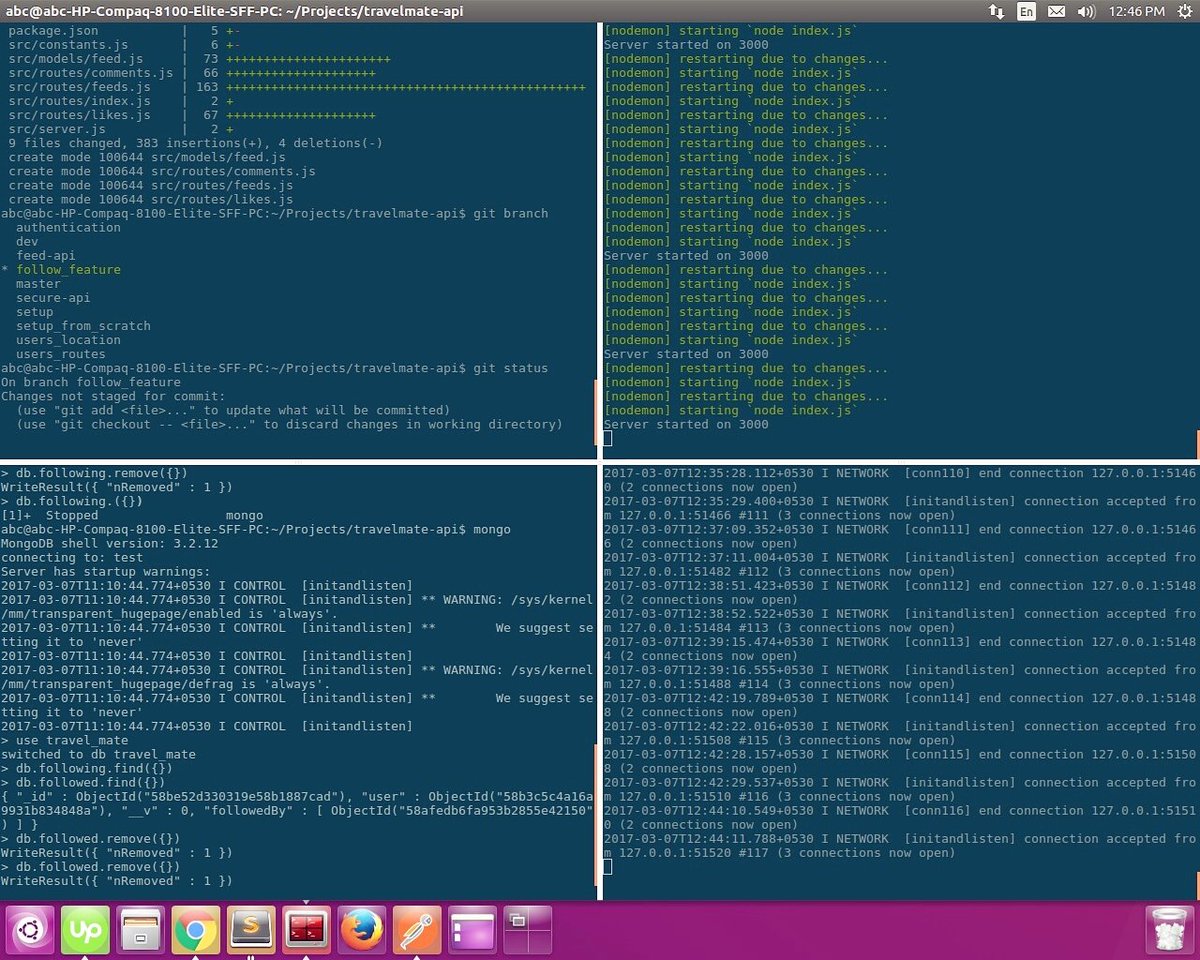Select the 'authentication' branch name

point(68,227)
